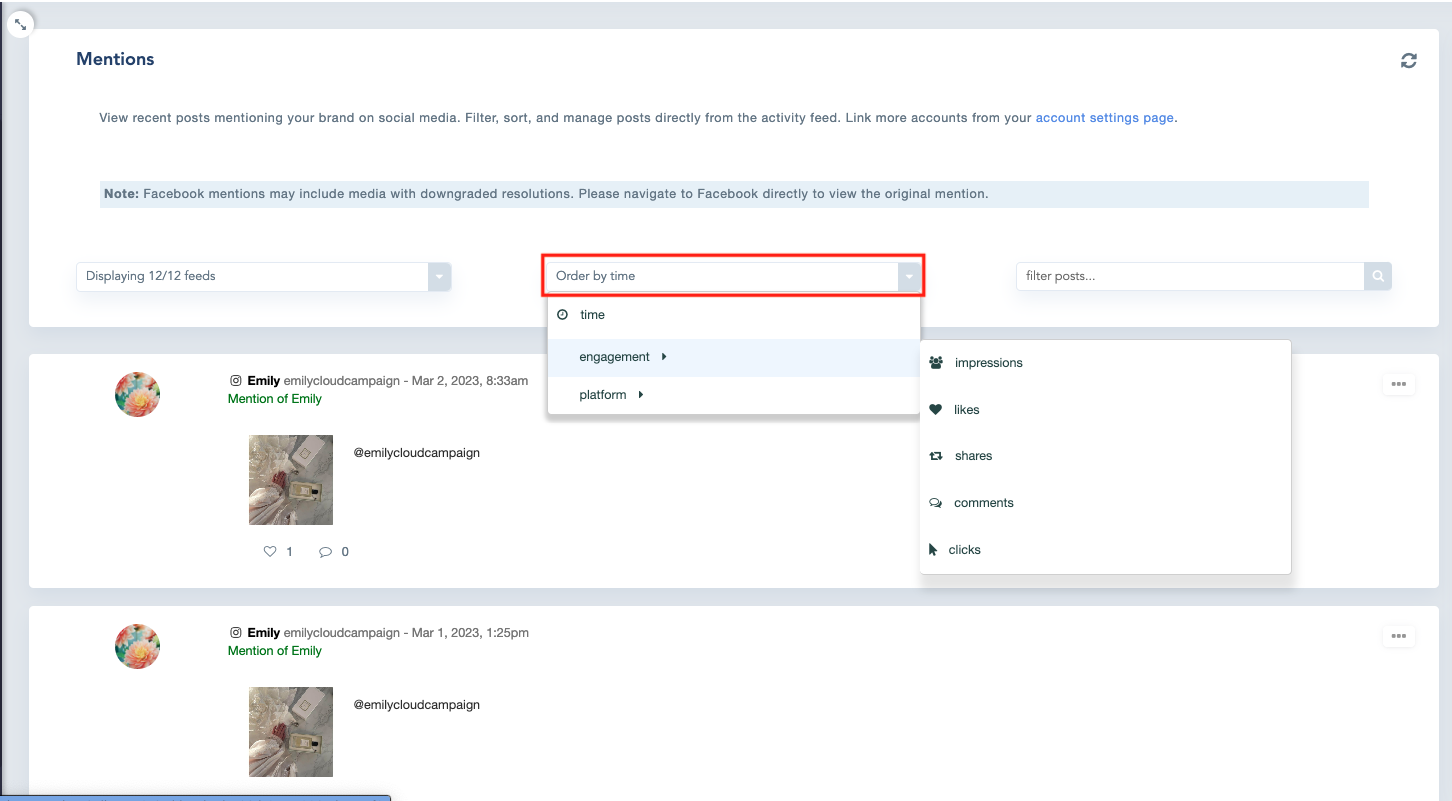Click Mention of Emily on Mar 1 post
The image size is (1452, 801).
pos(275,651)
